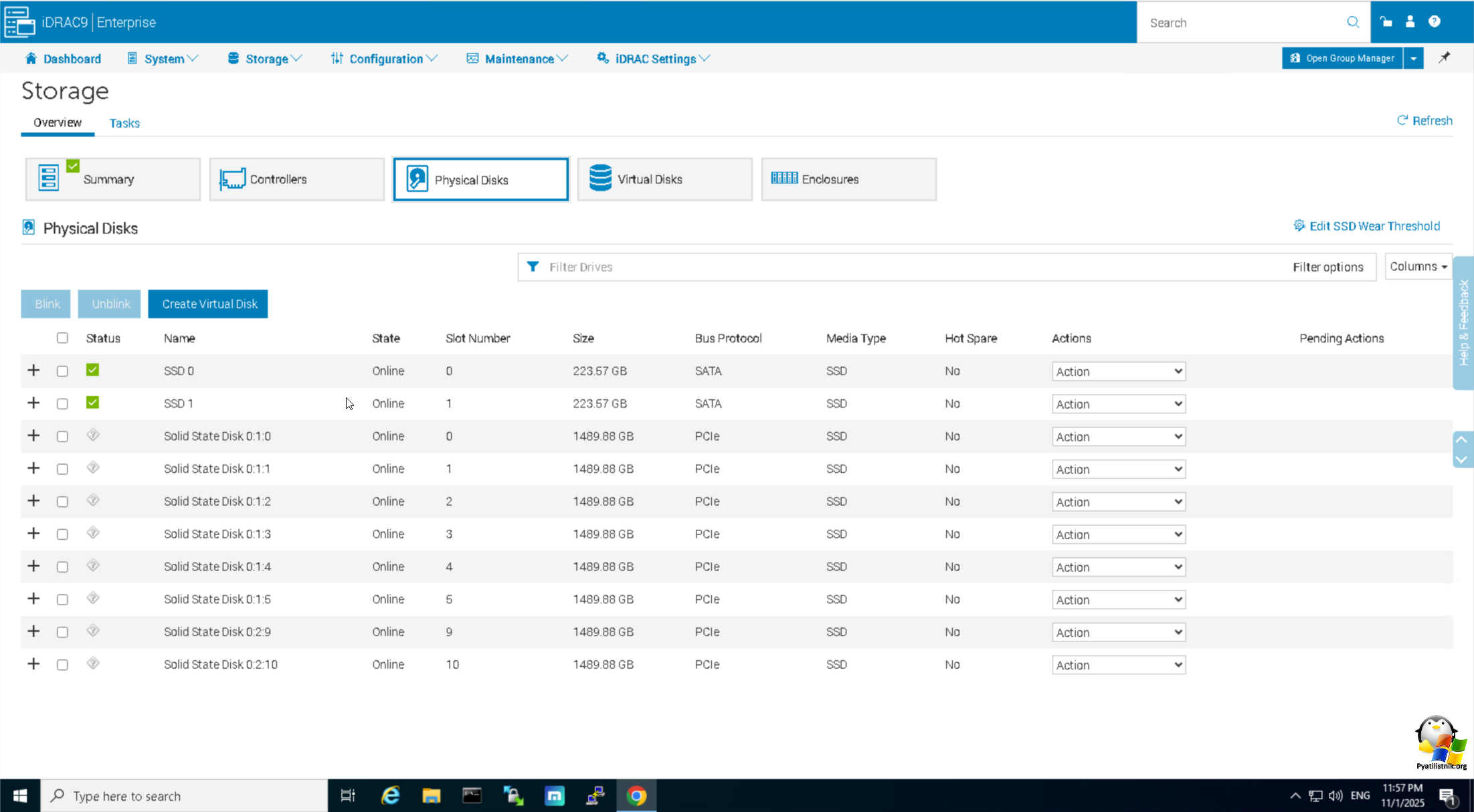
Task: Click the help question mark icon
Action: pyautogui.click(x=1434, y=22)
